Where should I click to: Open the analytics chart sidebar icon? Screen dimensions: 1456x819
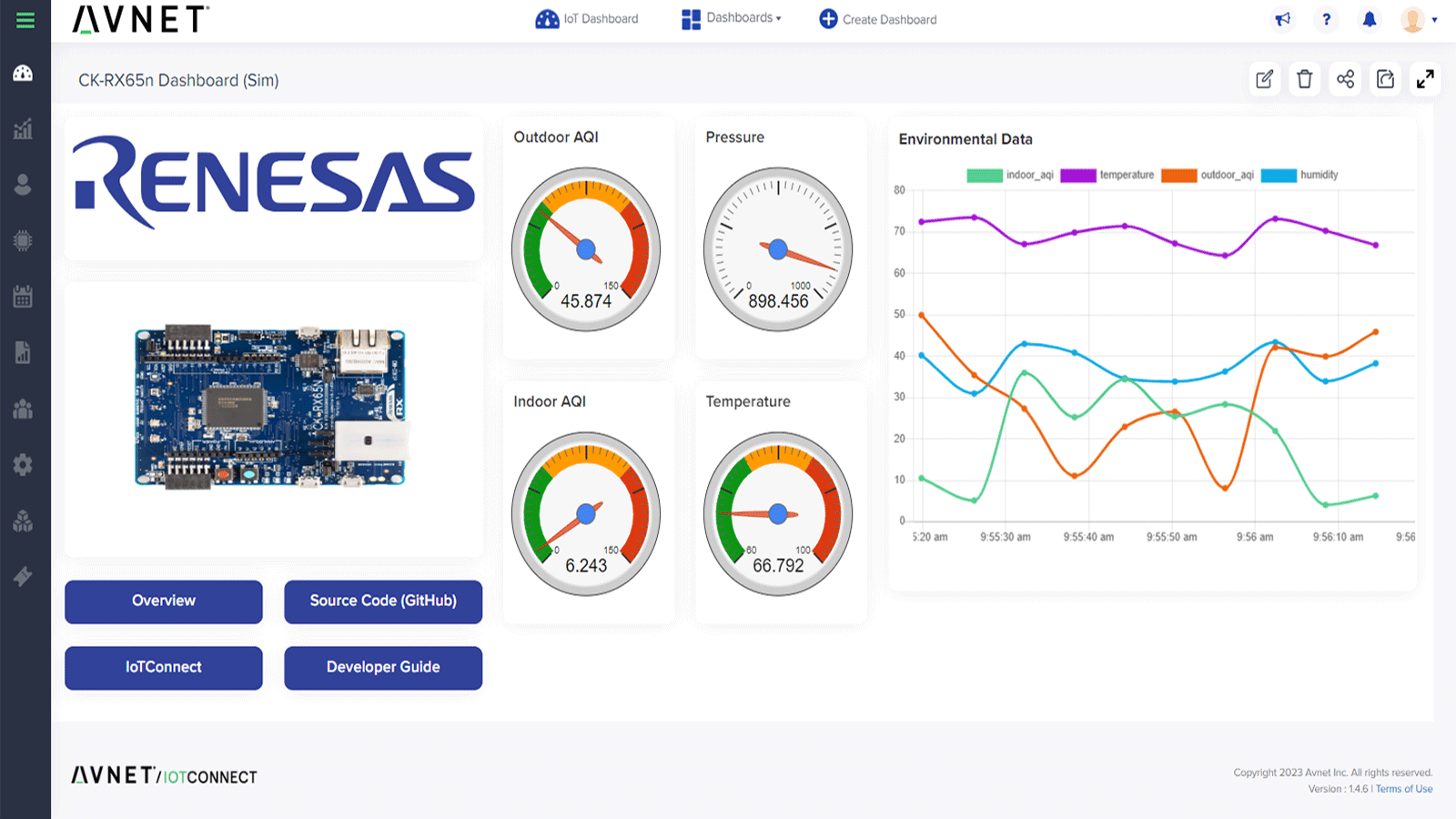click(23, 129)
